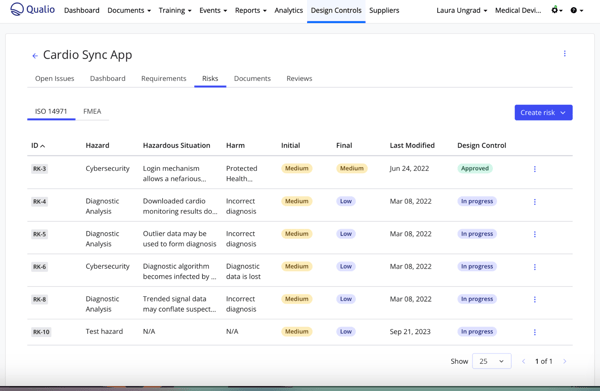The width and height of the screenshot is (600, 391).
Task: Sort the table by the ID column header
Action: click(x=38, y=145)
